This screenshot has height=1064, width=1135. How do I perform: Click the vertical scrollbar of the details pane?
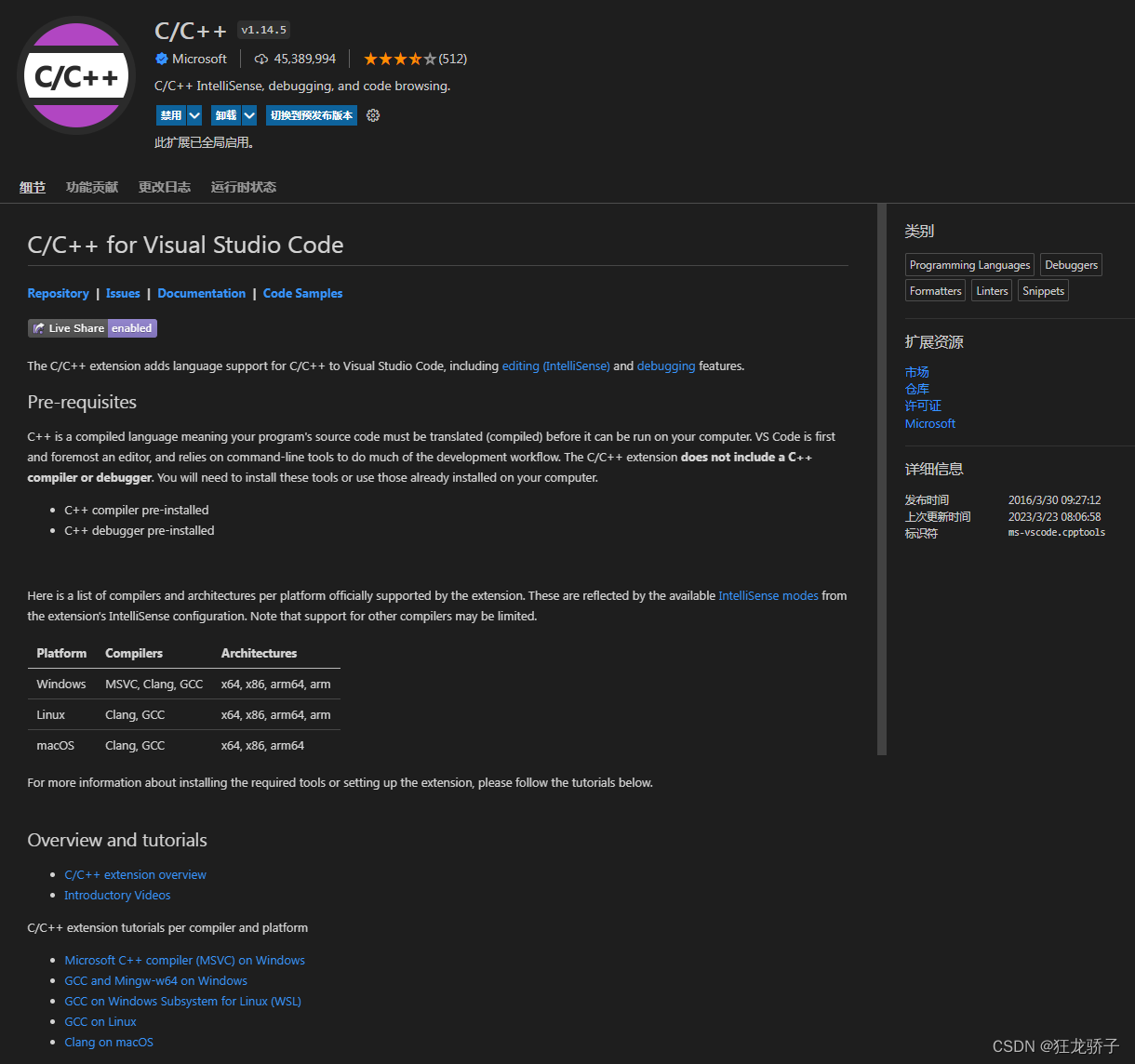882,479
